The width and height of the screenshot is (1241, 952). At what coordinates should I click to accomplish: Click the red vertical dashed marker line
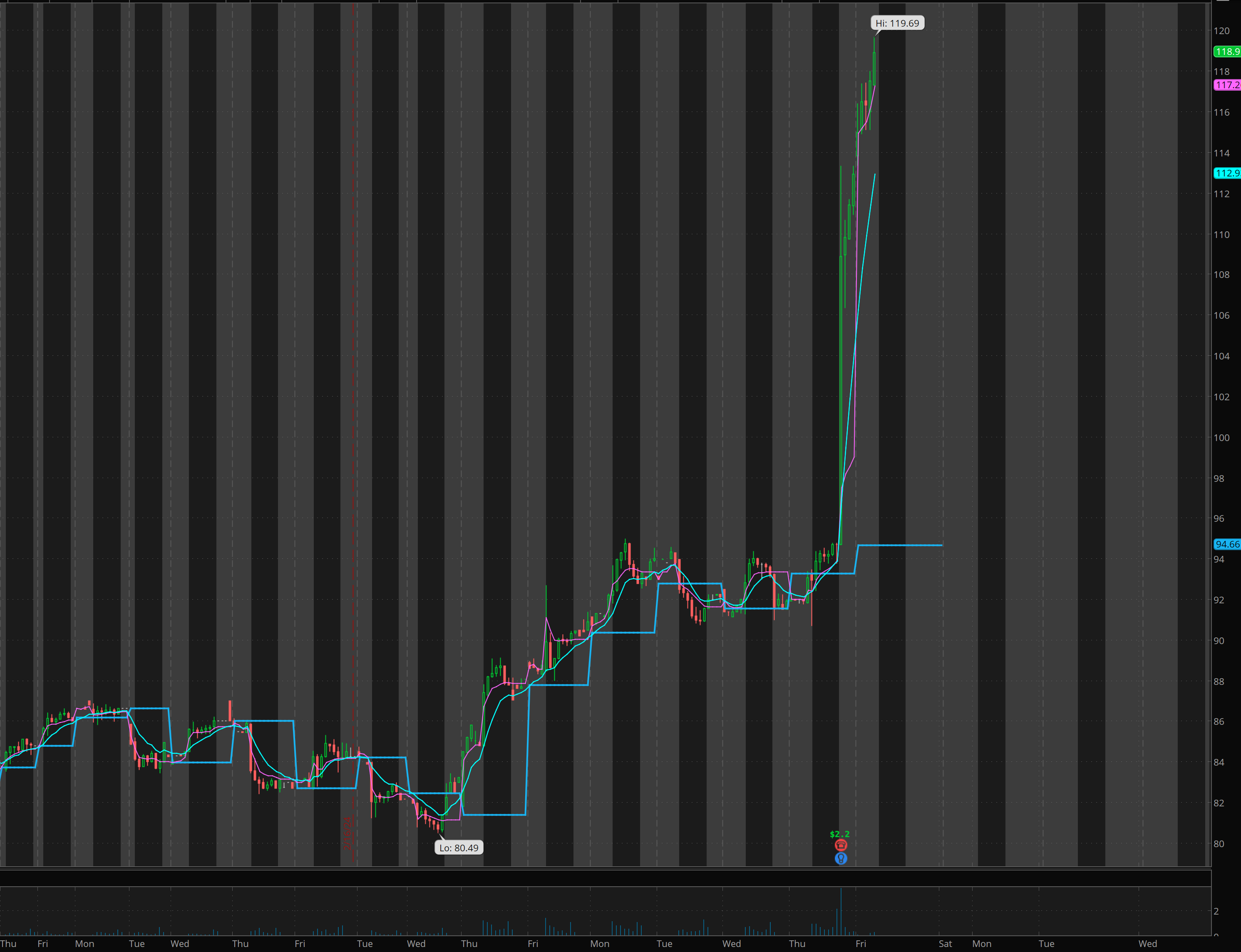point(353,397)
